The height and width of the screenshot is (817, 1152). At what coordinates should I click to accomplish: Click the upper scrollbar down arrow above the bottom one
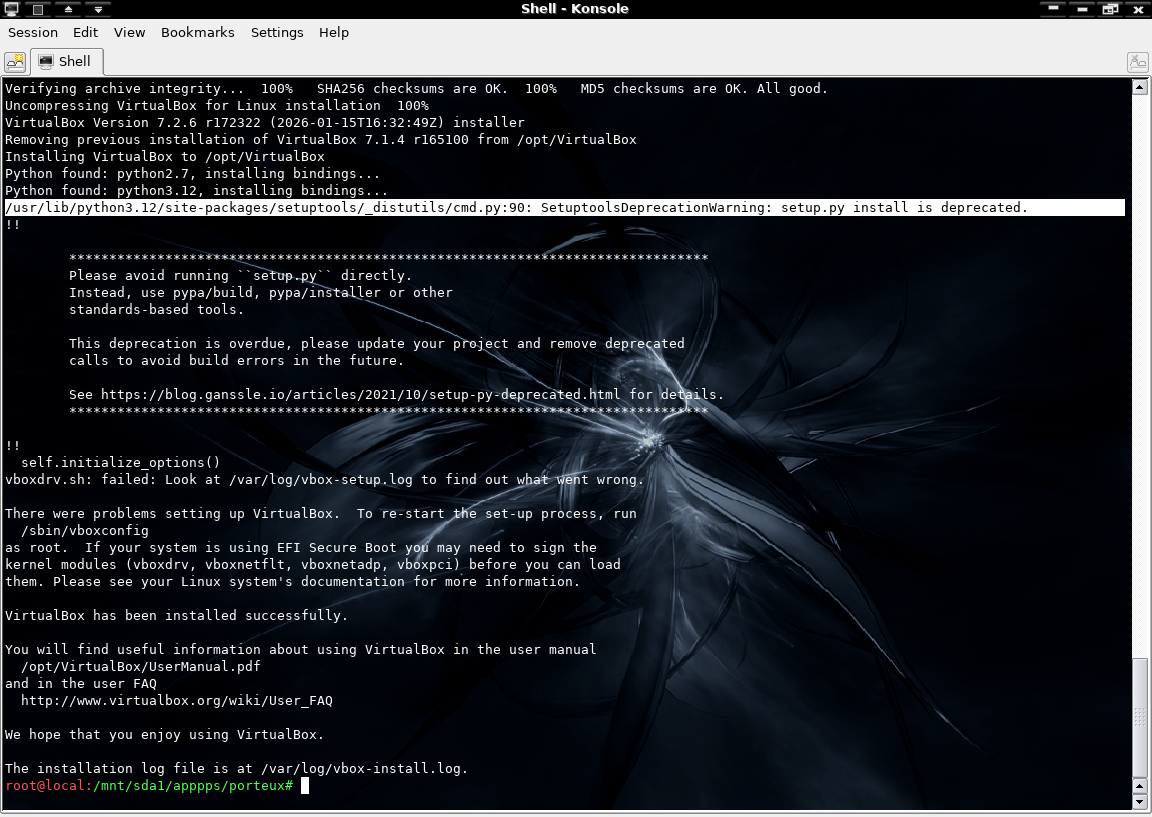(1140, 786)
